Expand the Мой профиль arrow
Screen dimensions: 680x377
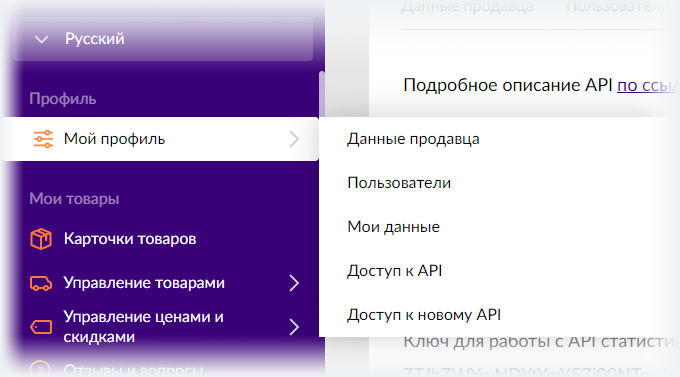point(294,139)
